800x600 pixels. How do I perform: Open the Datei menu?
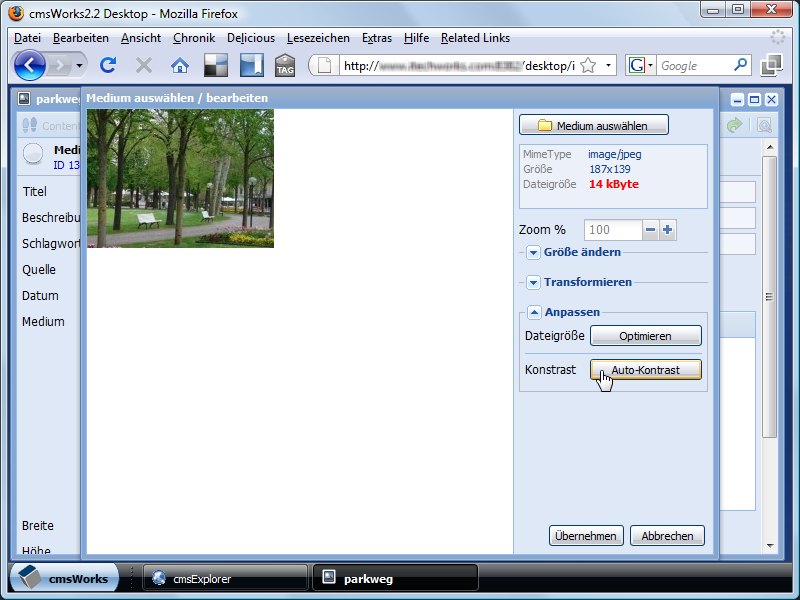click(x=28, y=38)
